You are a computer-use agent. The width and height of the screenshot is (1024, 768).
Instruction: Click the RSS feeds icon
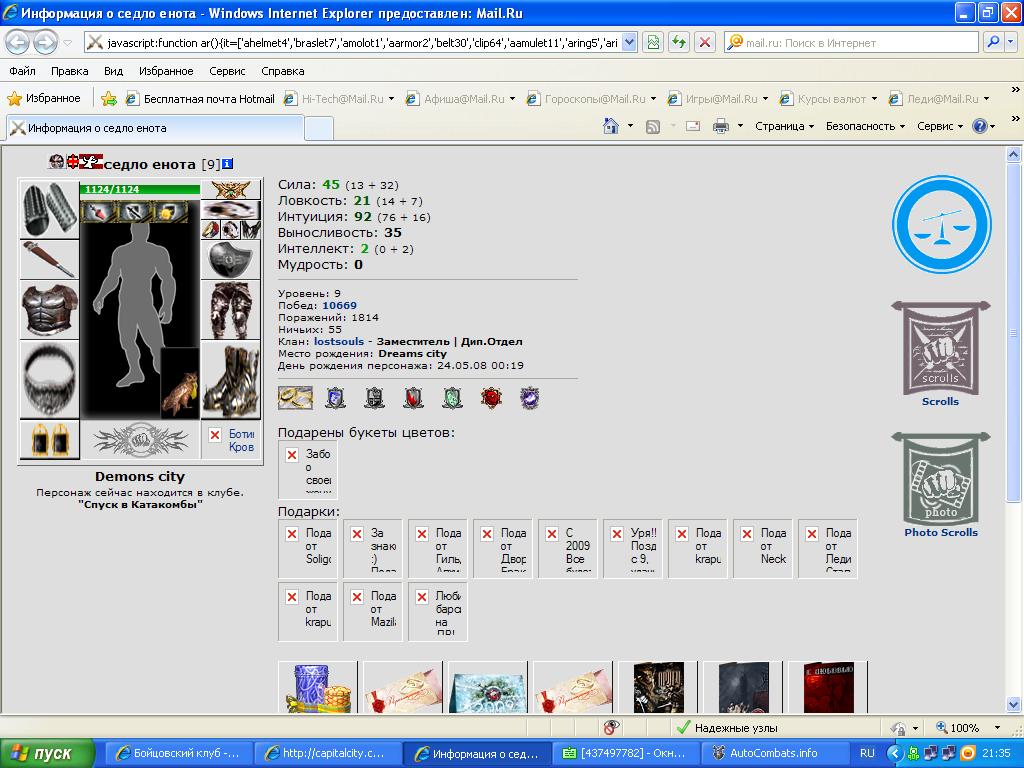click(x=652, y=127)
